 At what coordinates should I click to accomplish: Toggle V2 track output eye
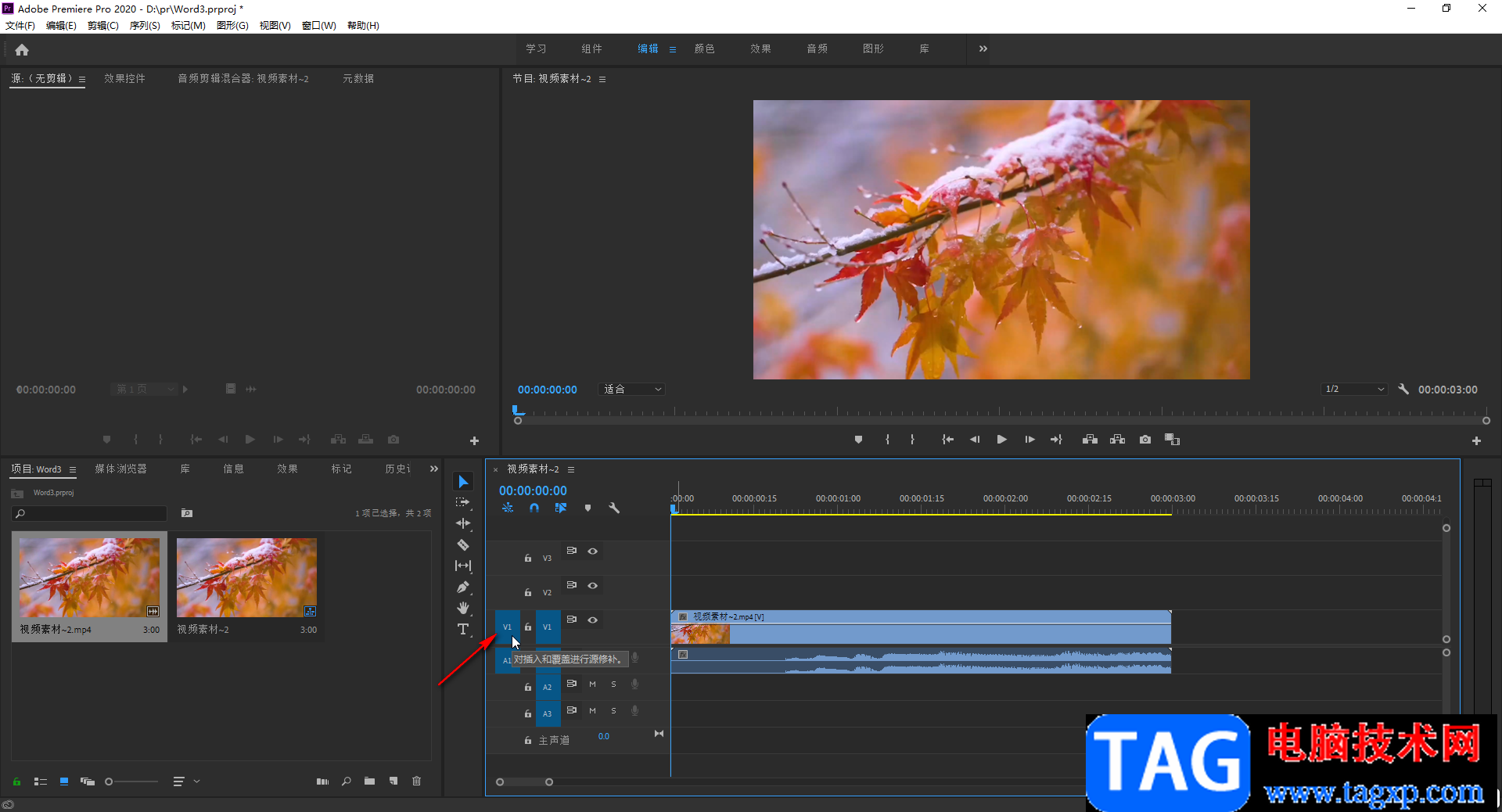[x=593, y=585]
